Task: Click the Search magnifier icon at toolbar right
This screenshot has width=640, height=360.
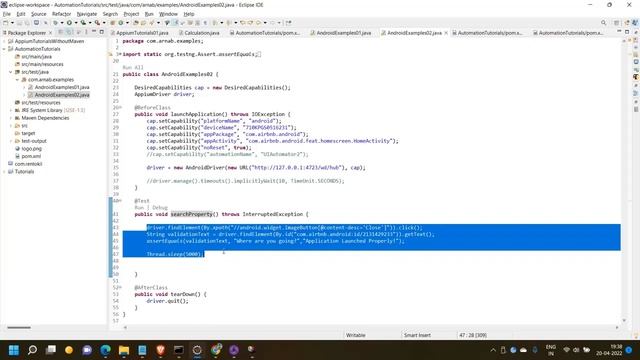Action: pyautogui.click(x=603, y=23)
